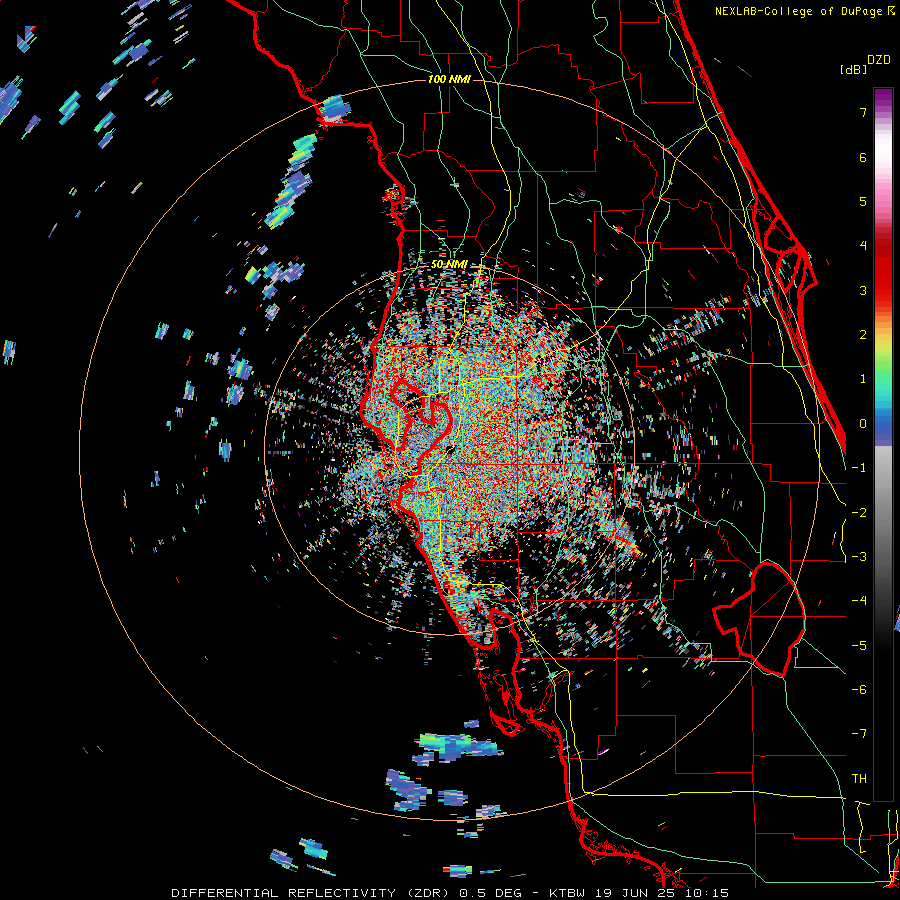Image resolution: width=900 pixels, height=900 pixels.
Task: Click the 5 value on color scale
Action: 863,201
